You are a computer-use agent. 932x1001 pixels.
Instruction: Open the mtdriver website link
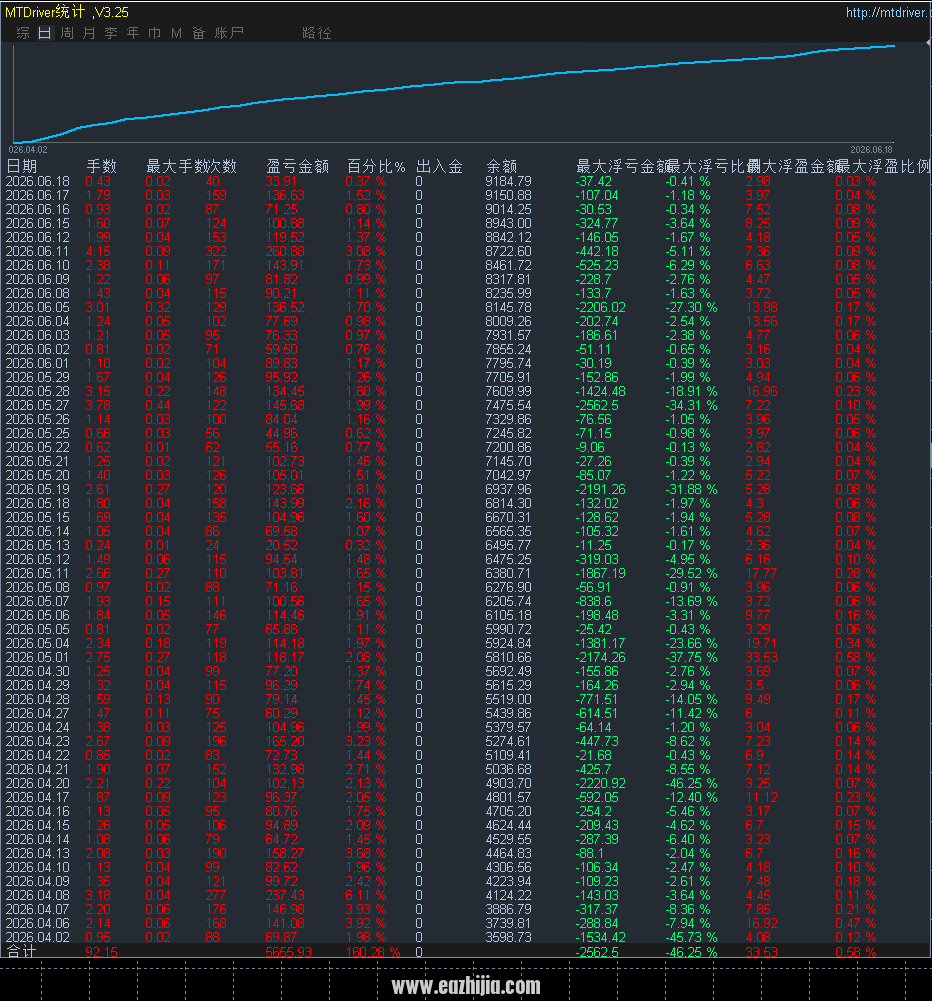[x=887, y=12]
